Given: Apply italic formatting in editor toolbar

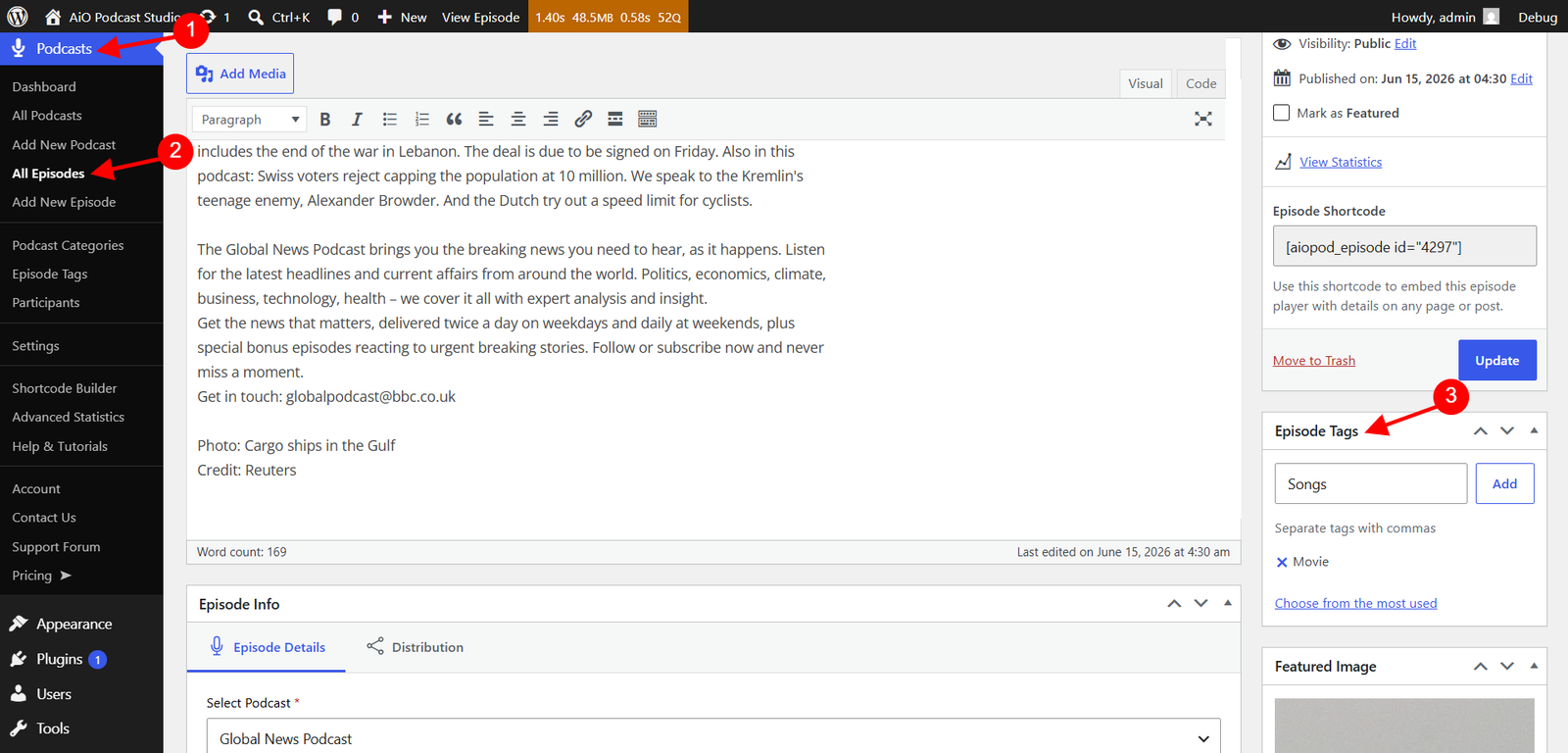Looking at the screenshot, I should [357, 119].
